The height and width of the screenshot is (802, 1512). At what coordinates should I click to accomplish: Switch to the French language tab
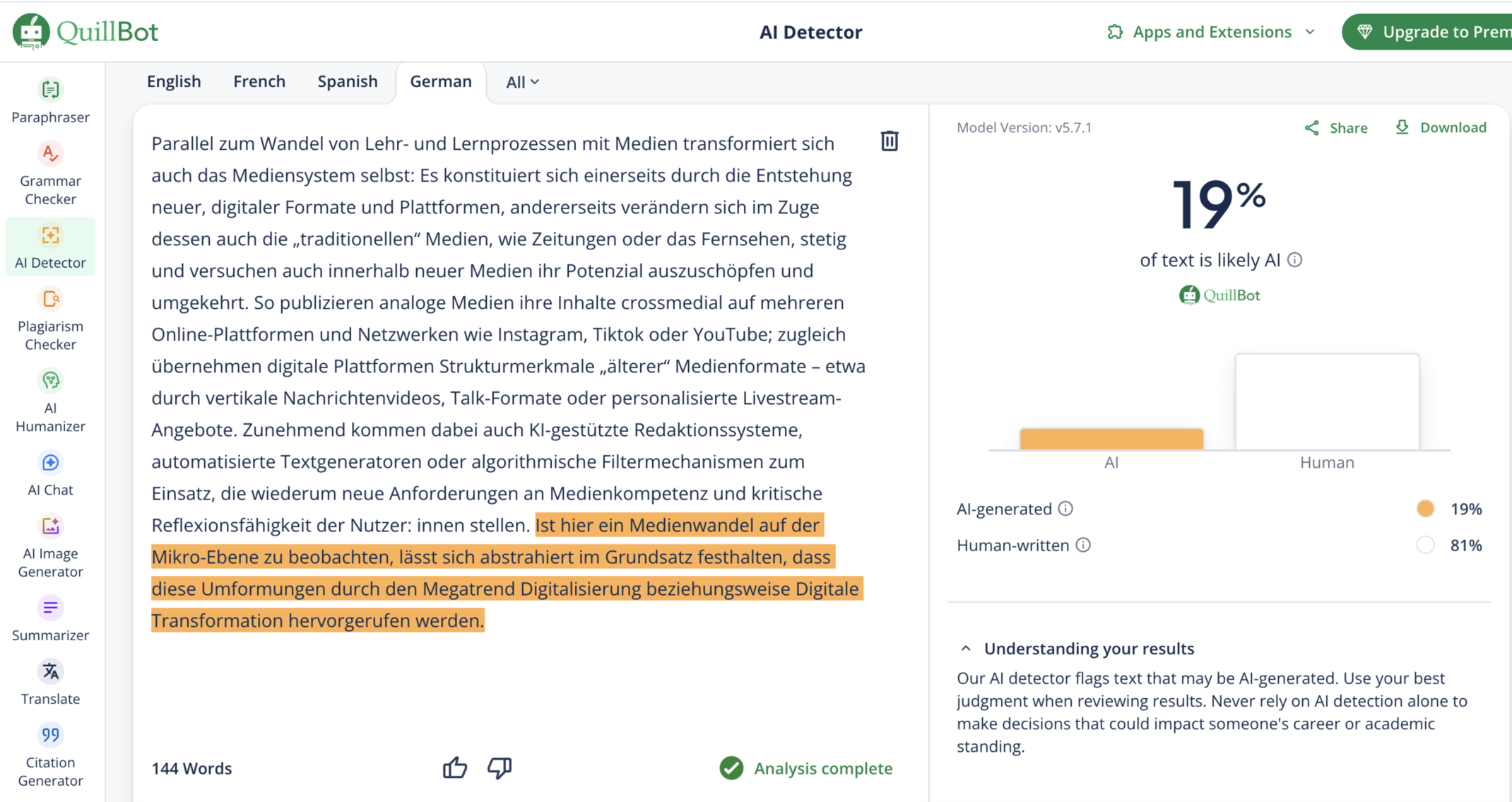coord(259,81)
